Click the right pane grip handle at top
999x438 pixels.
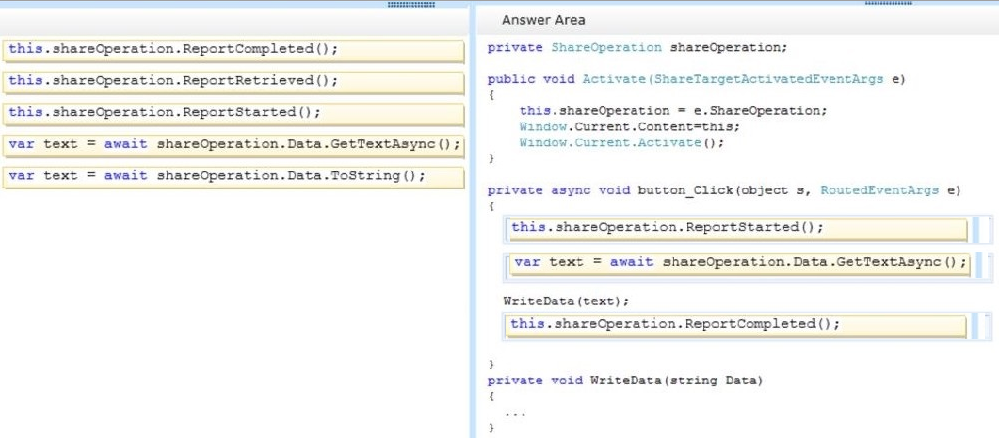tap(888, 3)
